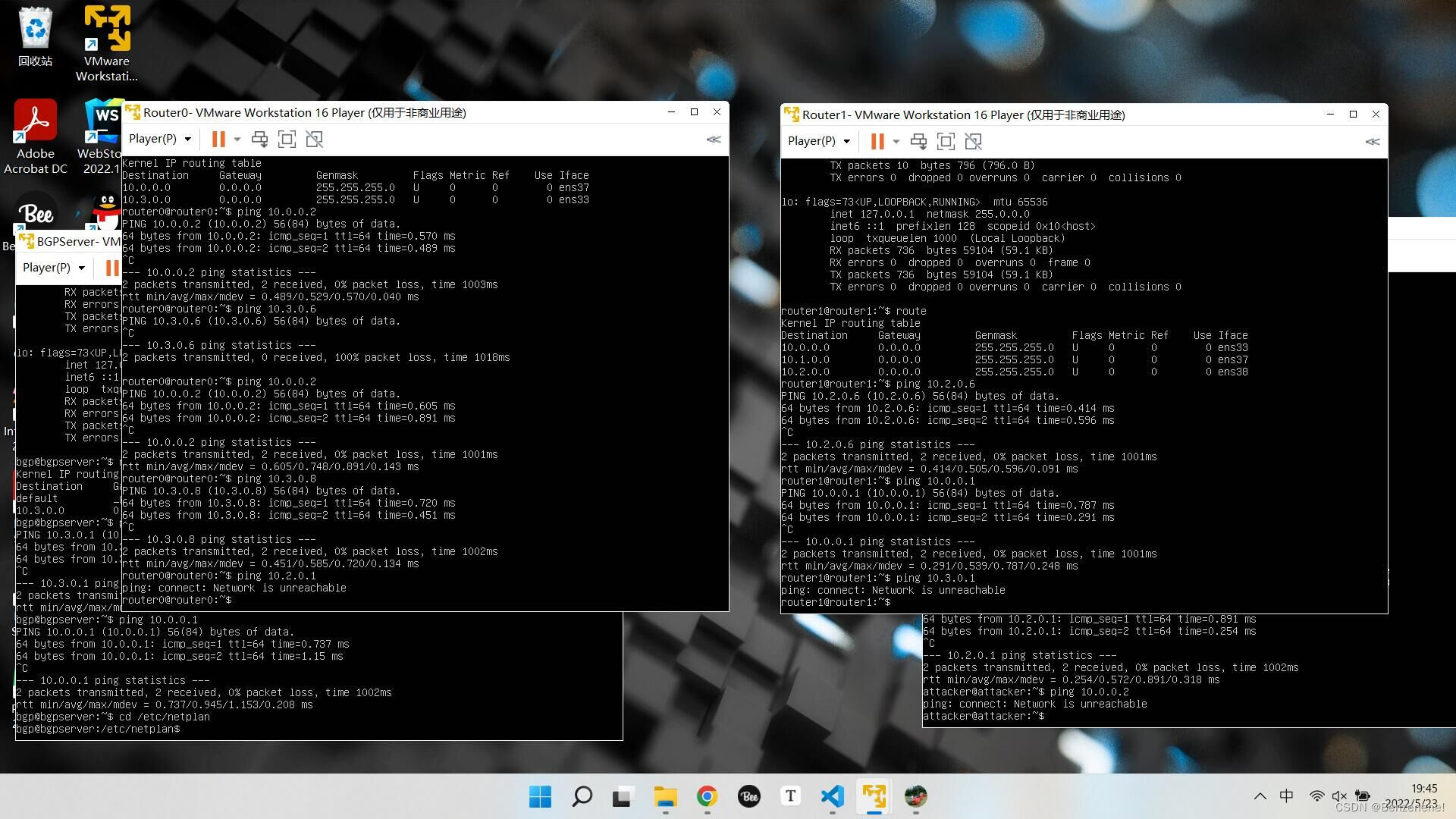Open Visual Studio Code from taskbar
The height and width of the screenshot is (819, 1456).
[x=832, y=796]
